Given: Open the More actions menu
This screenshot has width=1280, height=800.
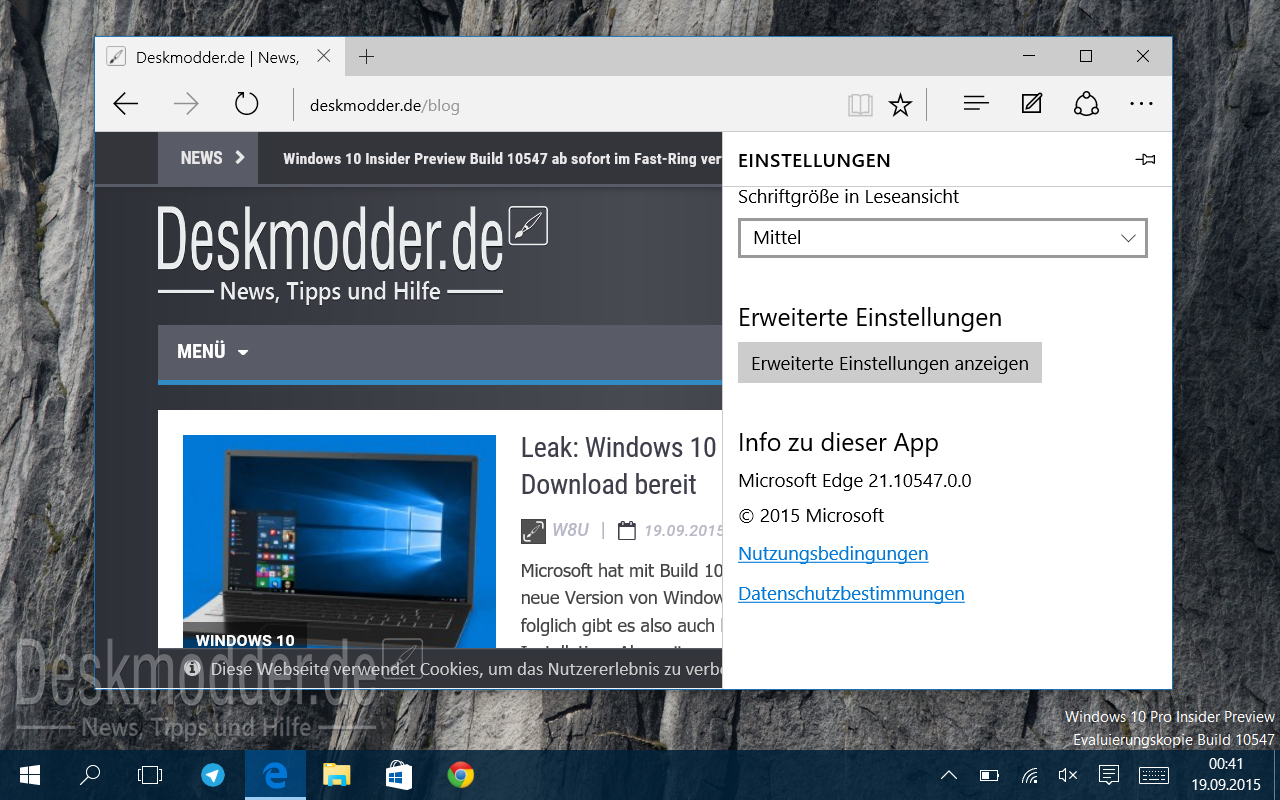Looking at the screenshot, I should pyautogui.click(x=1142, y=103).
